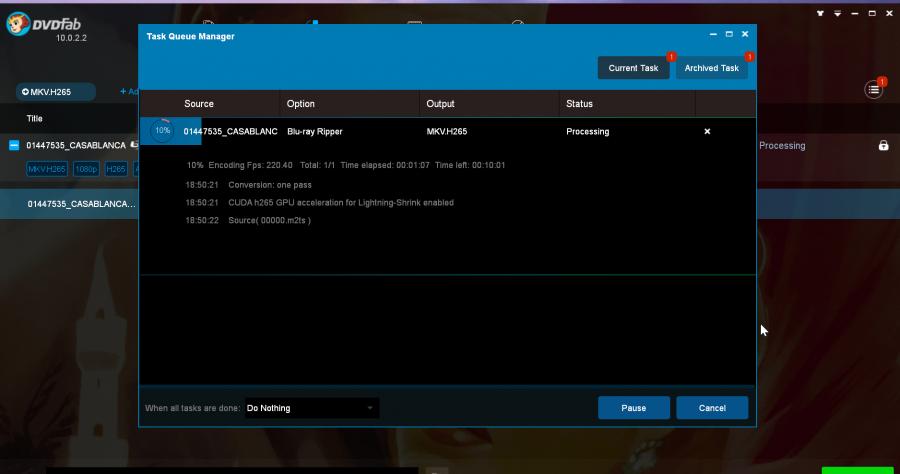The height and width of the screenshot is (474, 900).
Task: Minimize the Task Queue Manager window
Action: [x=713, y=34]
